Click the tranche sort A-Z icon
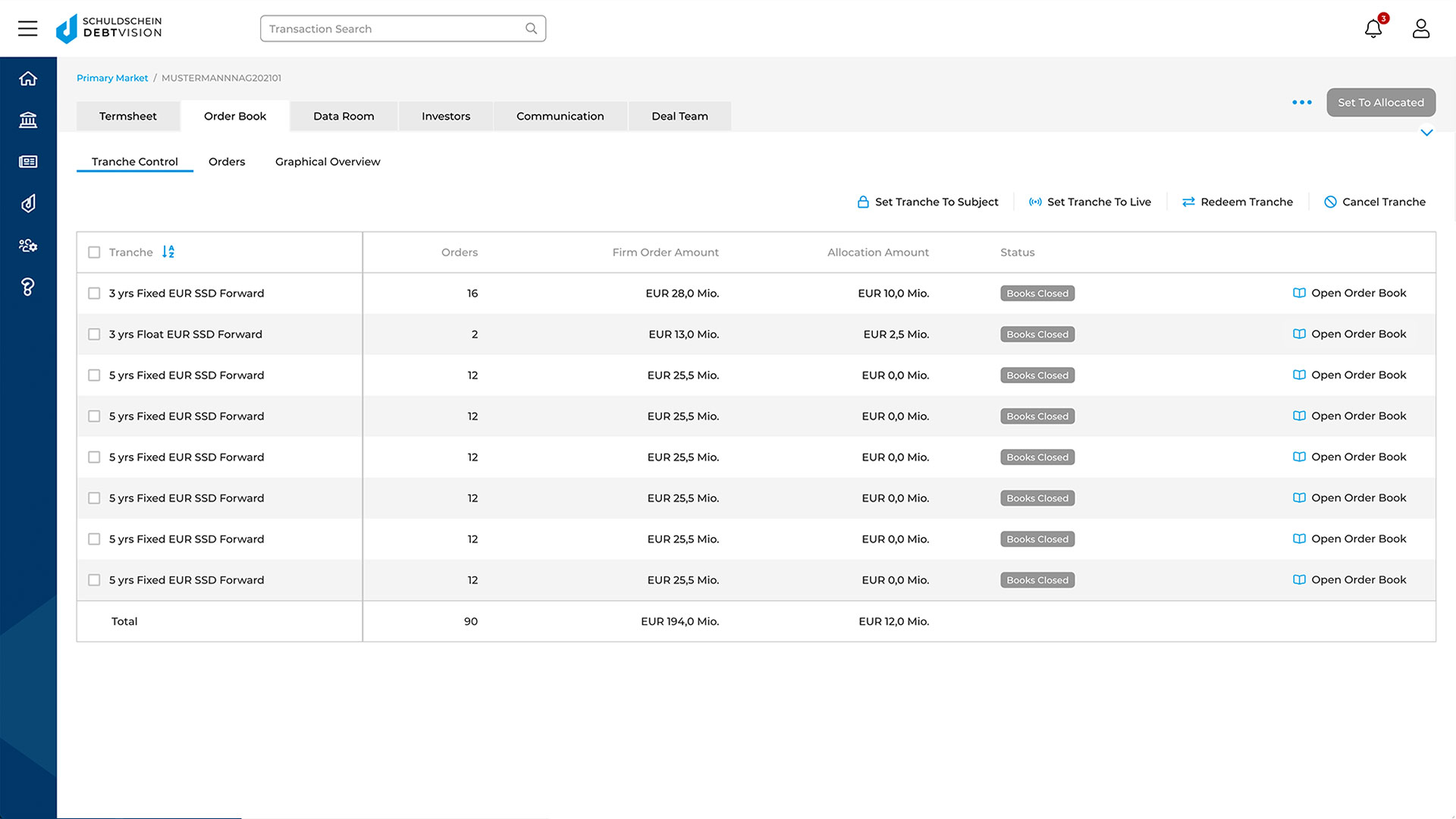The height and width of the screenshot is (819, 1456). (168, 252)
